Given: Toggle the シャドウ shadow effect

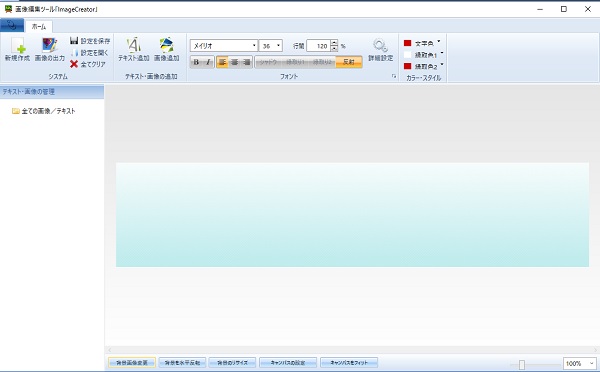Looking at the screenshot, I should [x=268, y=62].
